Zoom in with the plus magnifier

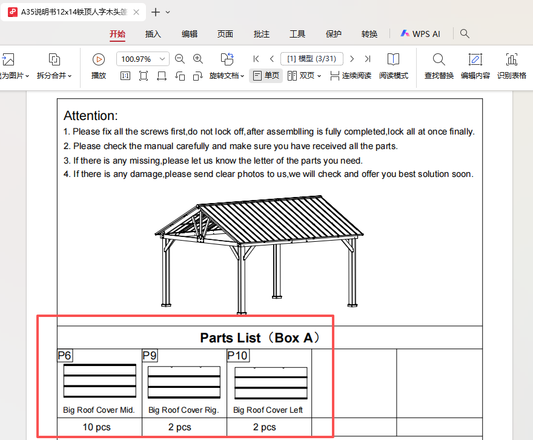pos(198,59)
